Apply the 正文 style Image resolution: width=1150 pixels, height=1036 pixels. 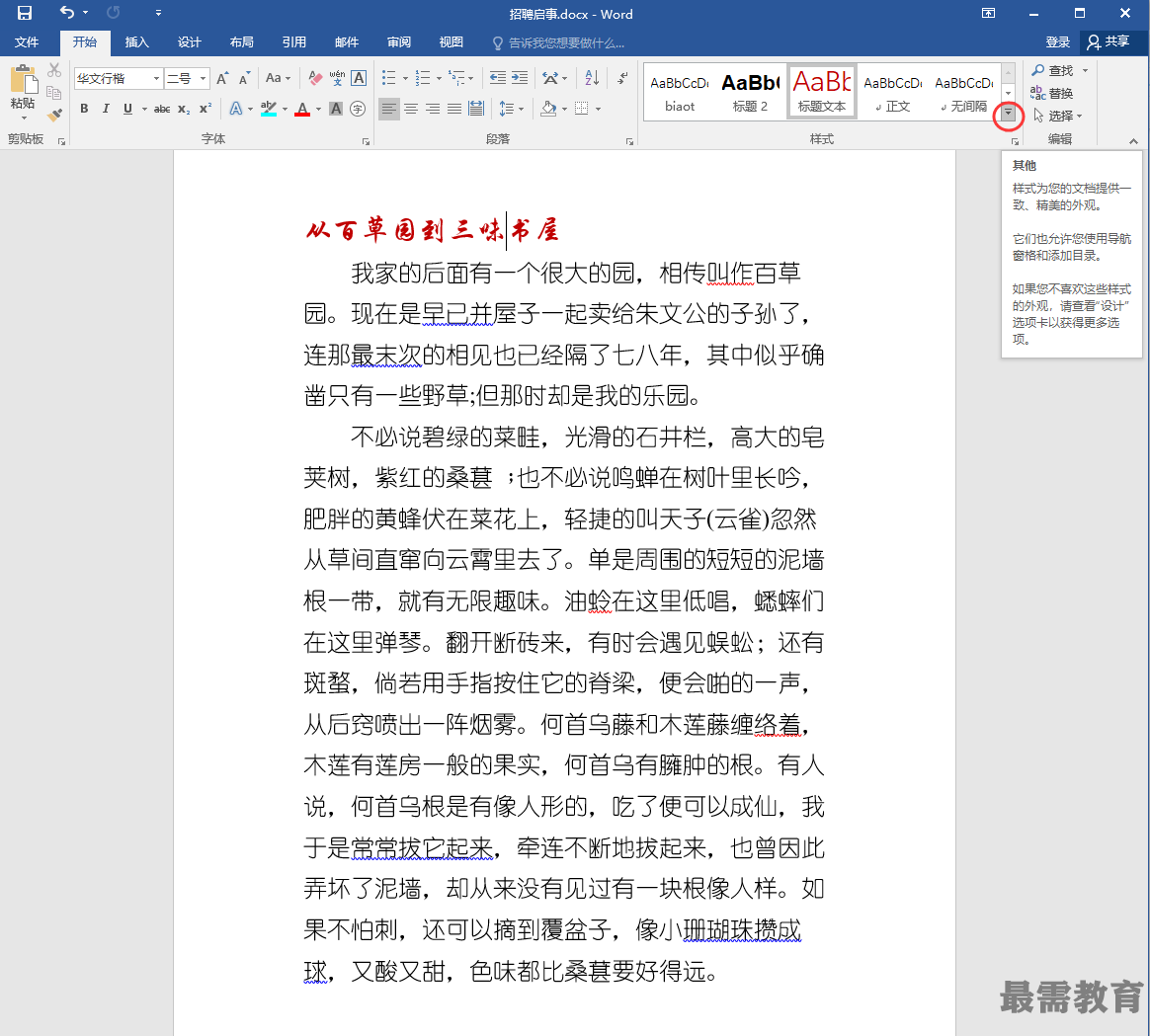[892, 93]
